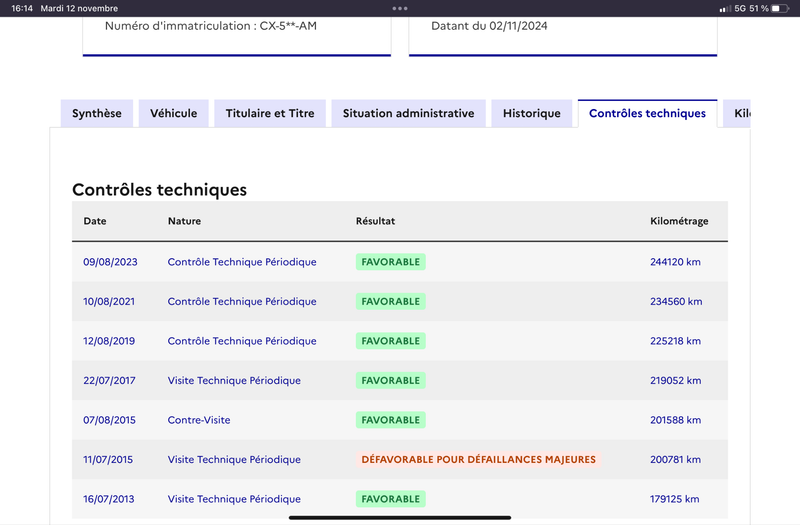Image resolution: width=800 pixels, height=525 pixels.
Task: Select the date 10/08/2021
Action: click(x=109, y=302)
